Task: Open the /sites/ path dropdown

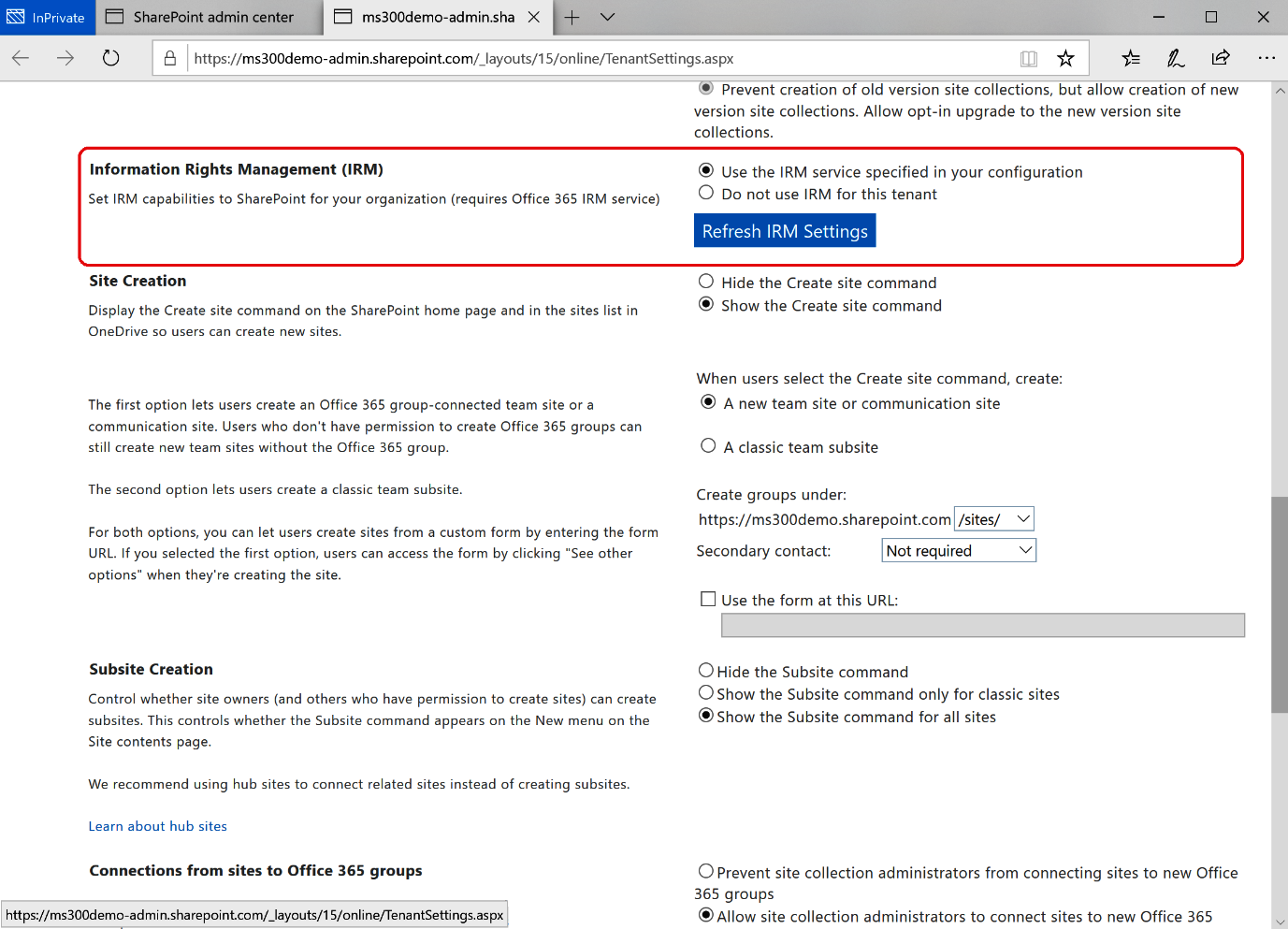Action: [994, 519]
